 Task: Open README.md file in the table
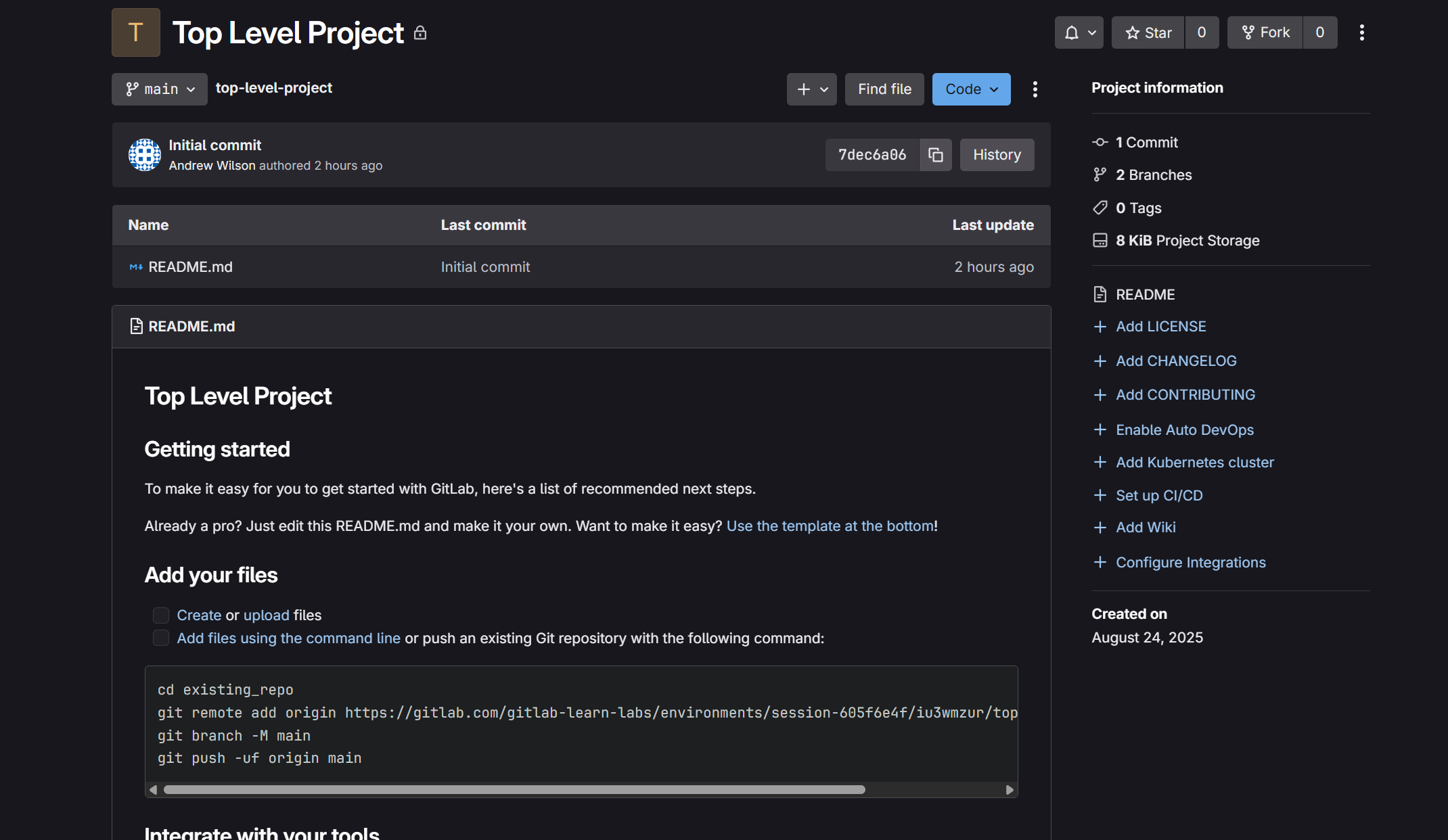click(x=190, y=267)
